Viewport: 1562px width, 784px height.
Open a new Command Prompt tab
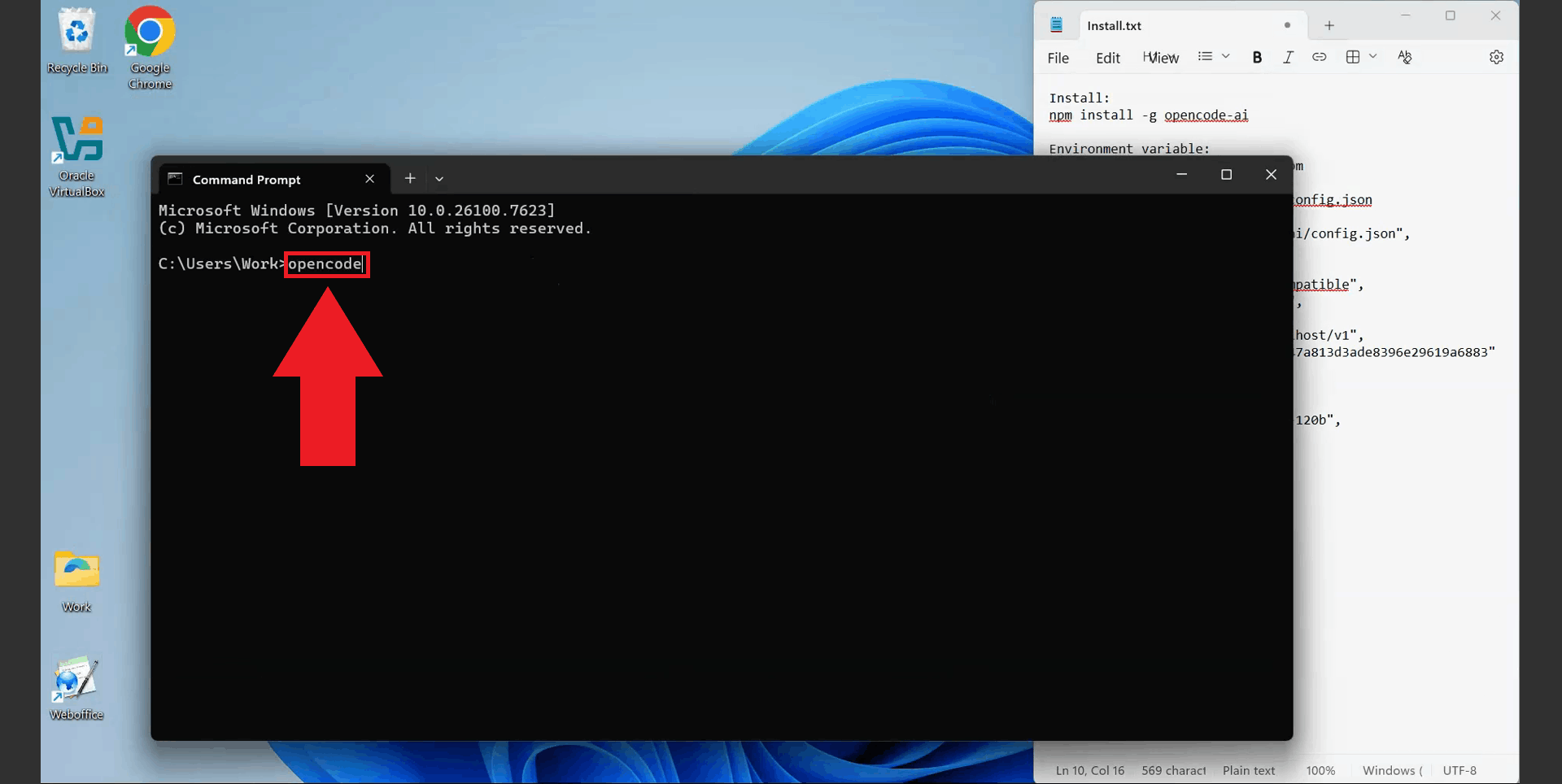(x=410, y=178)
